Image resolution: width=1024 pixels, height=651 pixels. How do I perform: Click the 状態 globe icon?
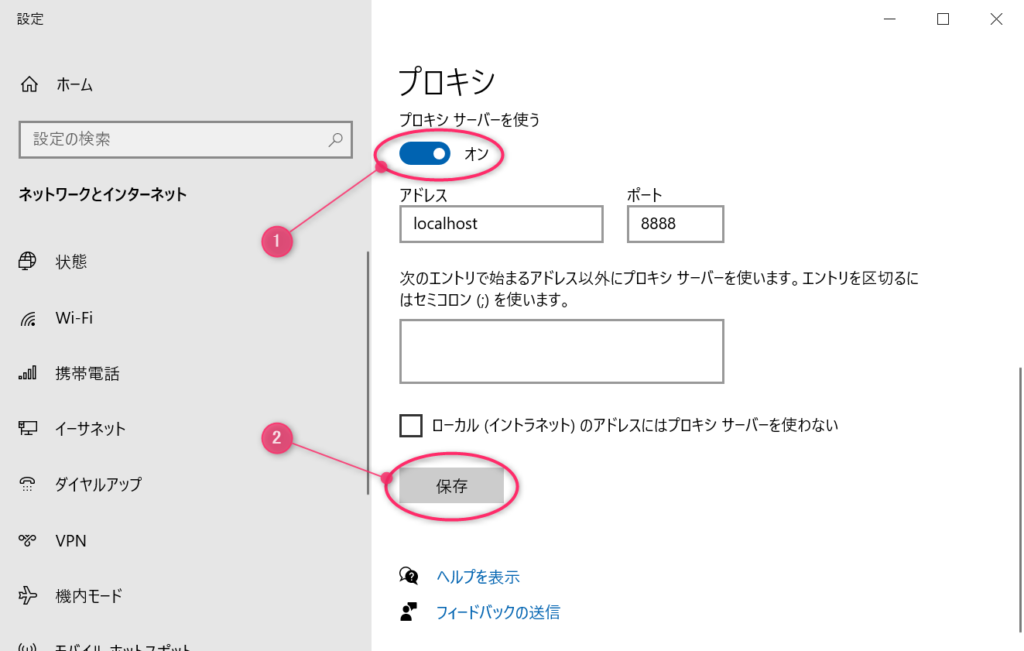27,261
